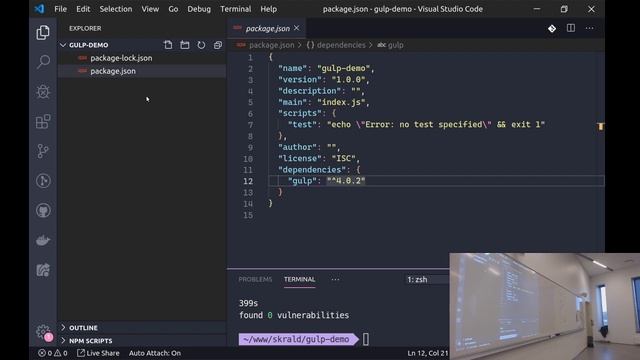Split the editor to the right

point(571,28)
